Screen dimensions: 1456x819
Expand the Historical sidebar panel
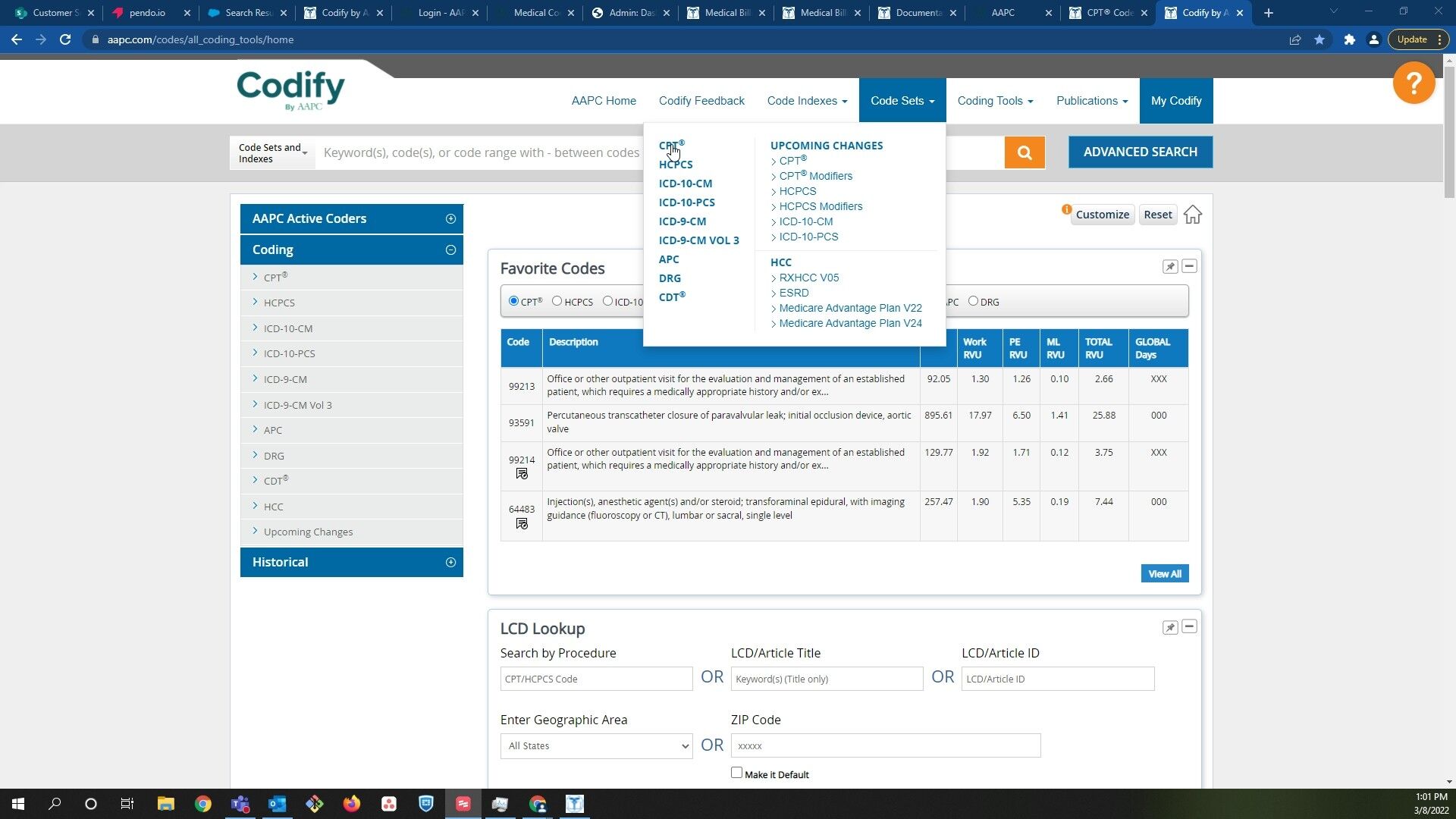click(x=450, y=562)
